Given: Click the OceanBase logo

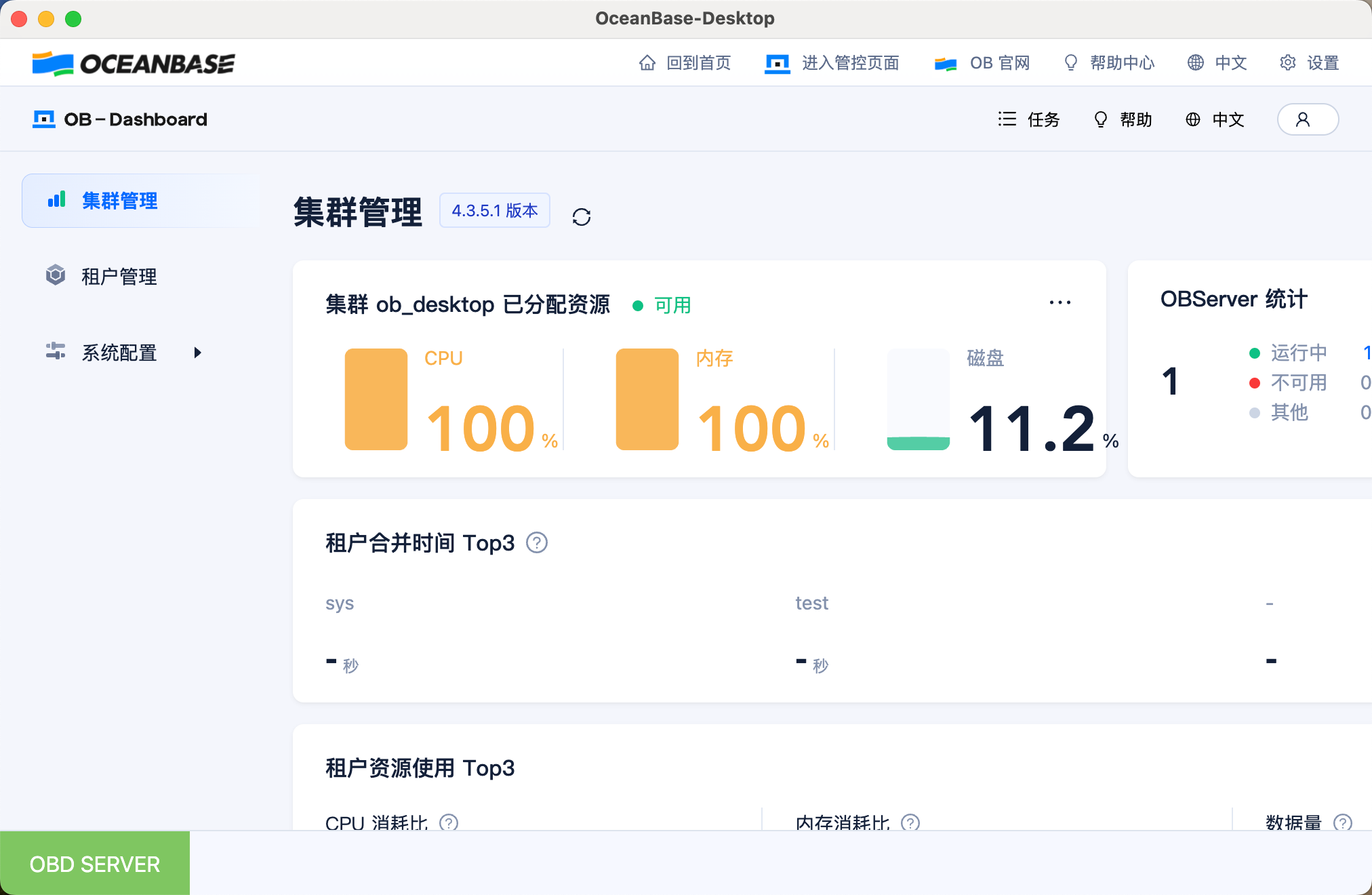Looking at the screenshot, I should coord(134,63).
